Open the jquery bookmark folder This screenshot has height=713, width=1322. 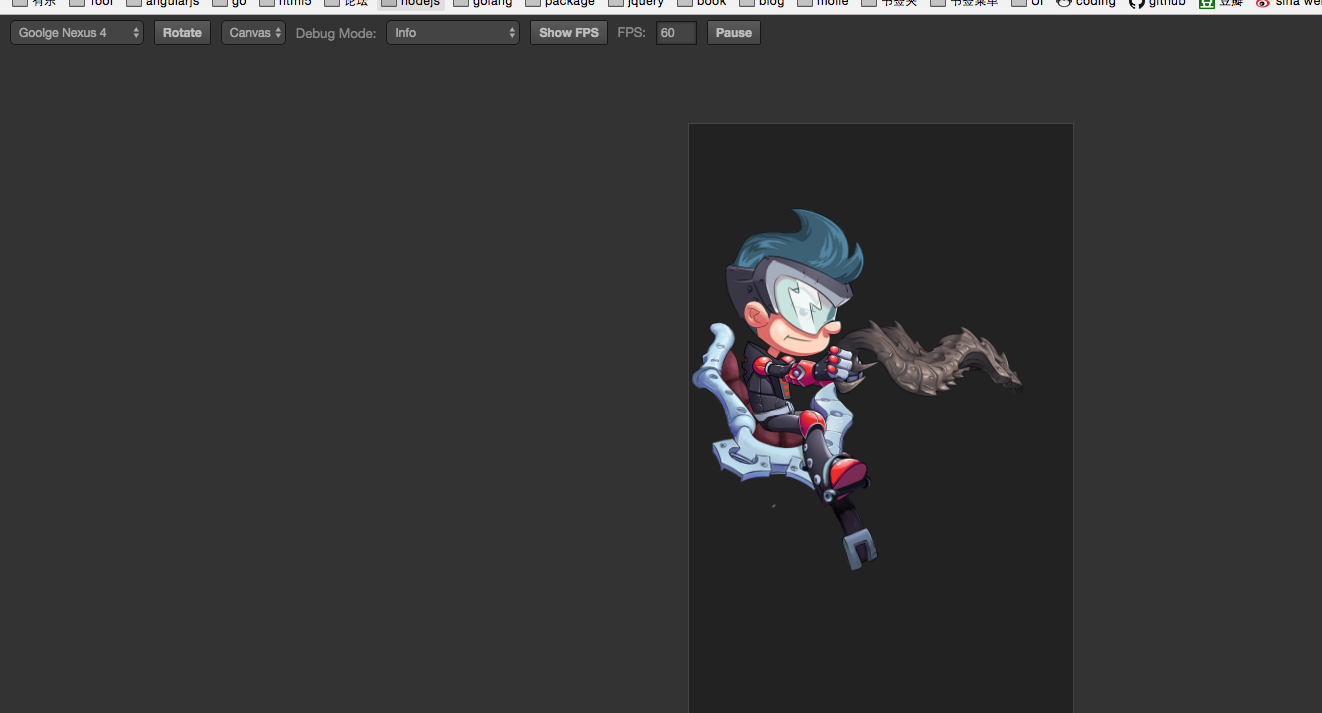click(x=636, y=3)
